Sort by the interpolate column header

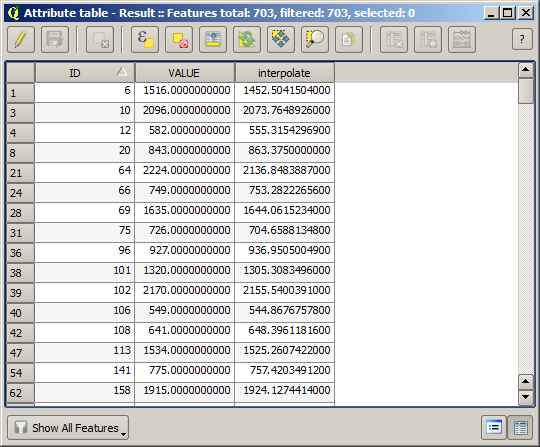[284, 73]
